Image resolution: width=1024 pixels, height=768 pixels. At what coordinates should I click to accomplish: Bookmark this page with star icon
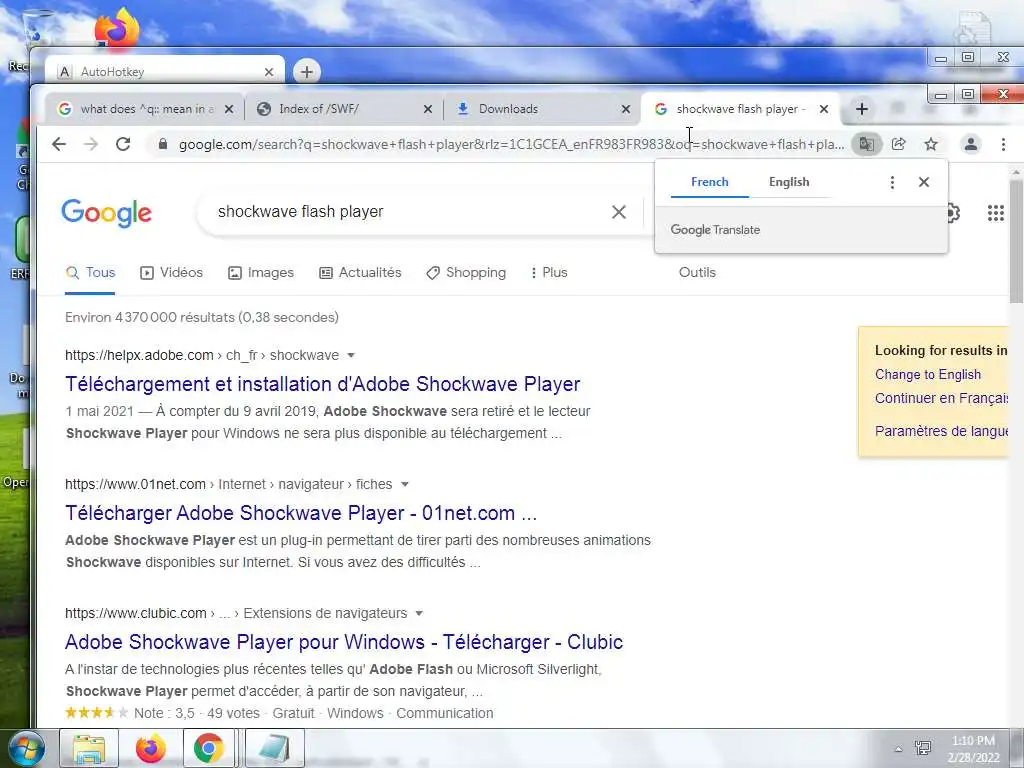tap(931, 144)
